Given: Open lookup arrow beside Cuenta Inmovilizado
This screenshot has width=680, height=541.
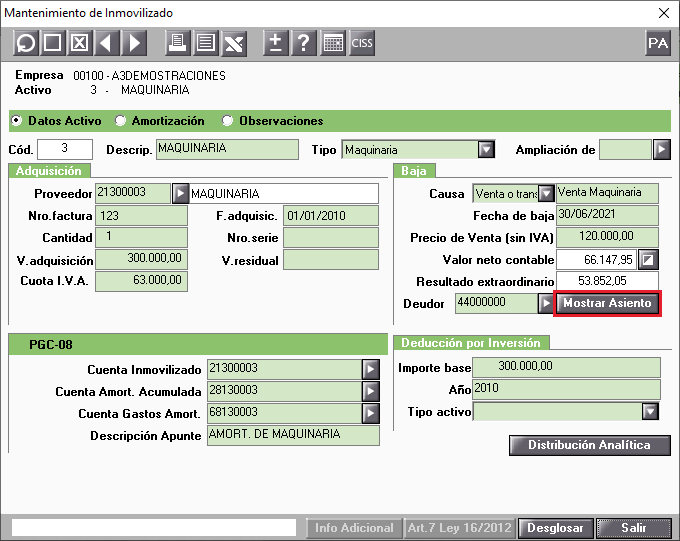Looking at the screenshot, I should 371,369.
